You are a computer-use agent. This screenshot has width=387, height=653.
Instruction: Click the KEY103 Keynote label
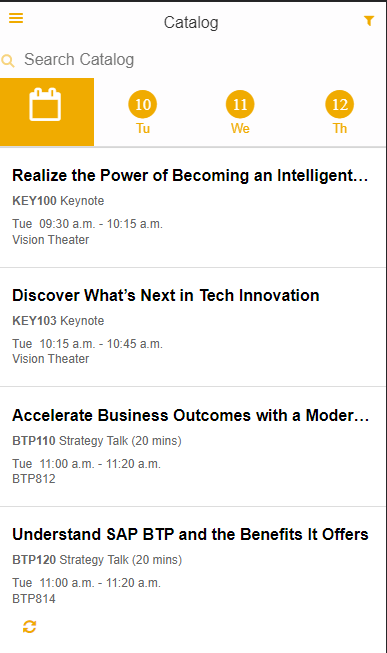tap(58, 321)
